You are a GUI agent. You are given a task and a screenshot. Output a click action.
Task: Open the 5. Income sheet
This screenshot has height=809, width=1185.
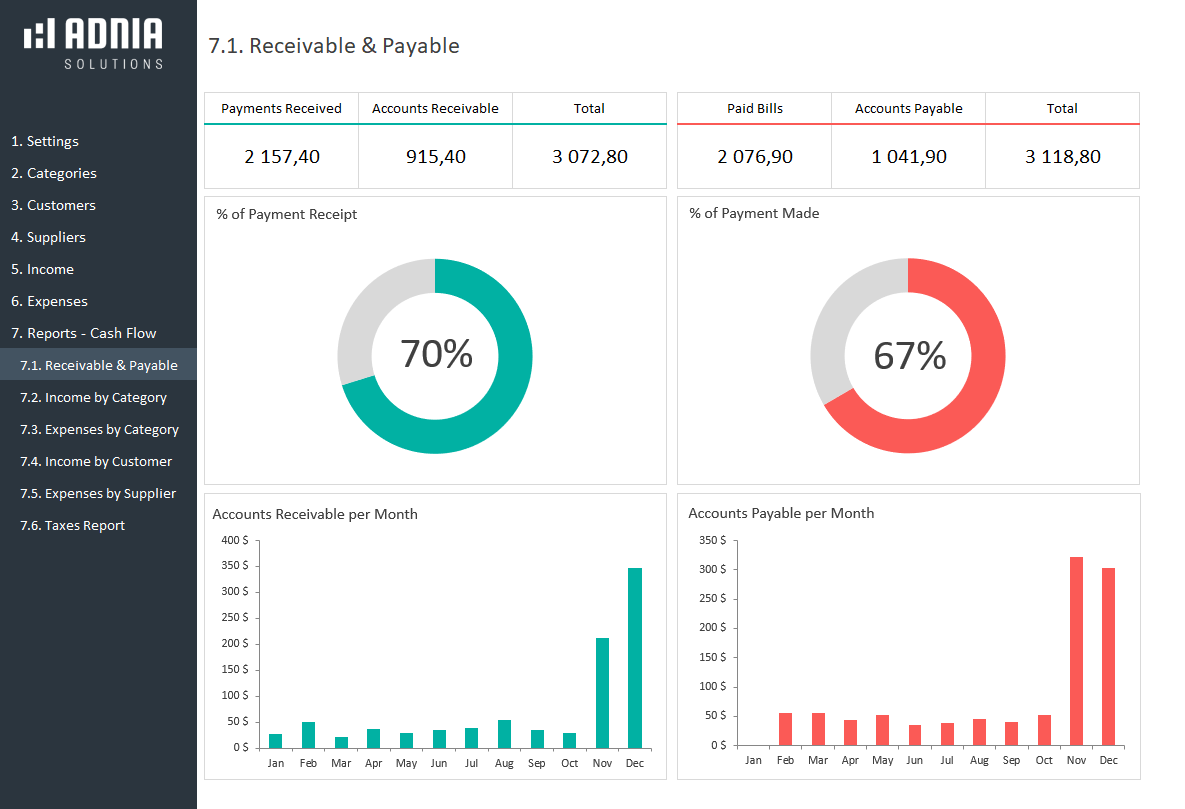click(42, 269)
